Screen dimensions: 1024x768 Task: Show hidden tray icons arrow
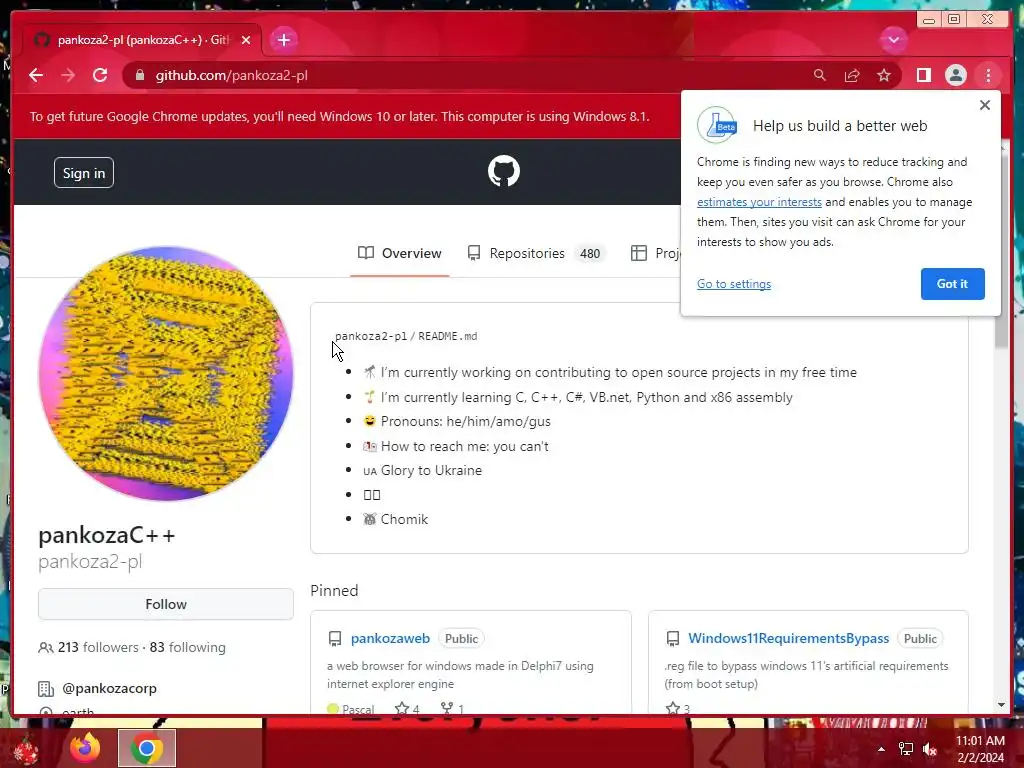(881, 749)
